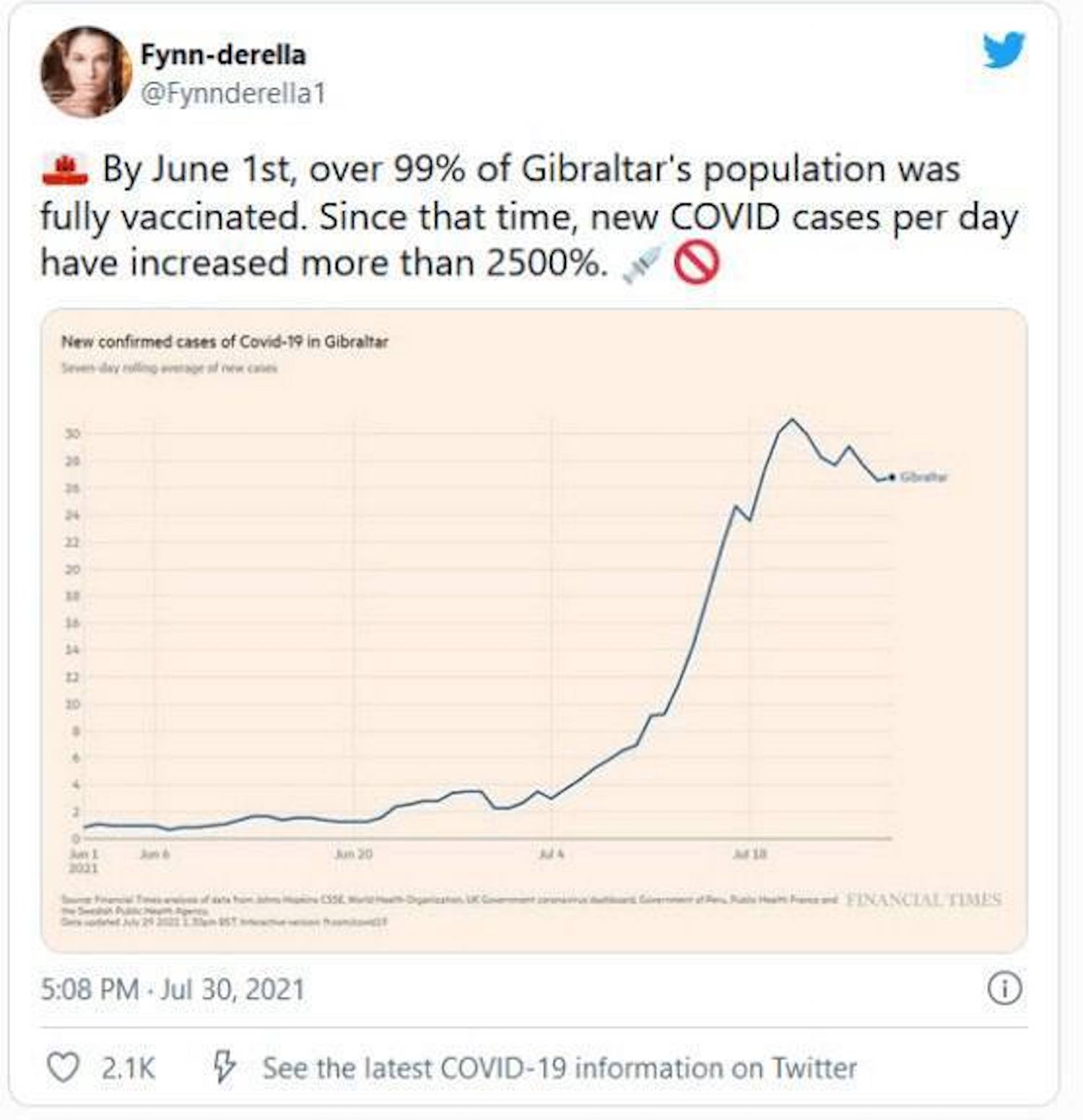Open the 5:08 PM Jul 30, 2021 timestamp
Image resolution: width=1083 pixels, height=1120 pixels.
point(173,989)
